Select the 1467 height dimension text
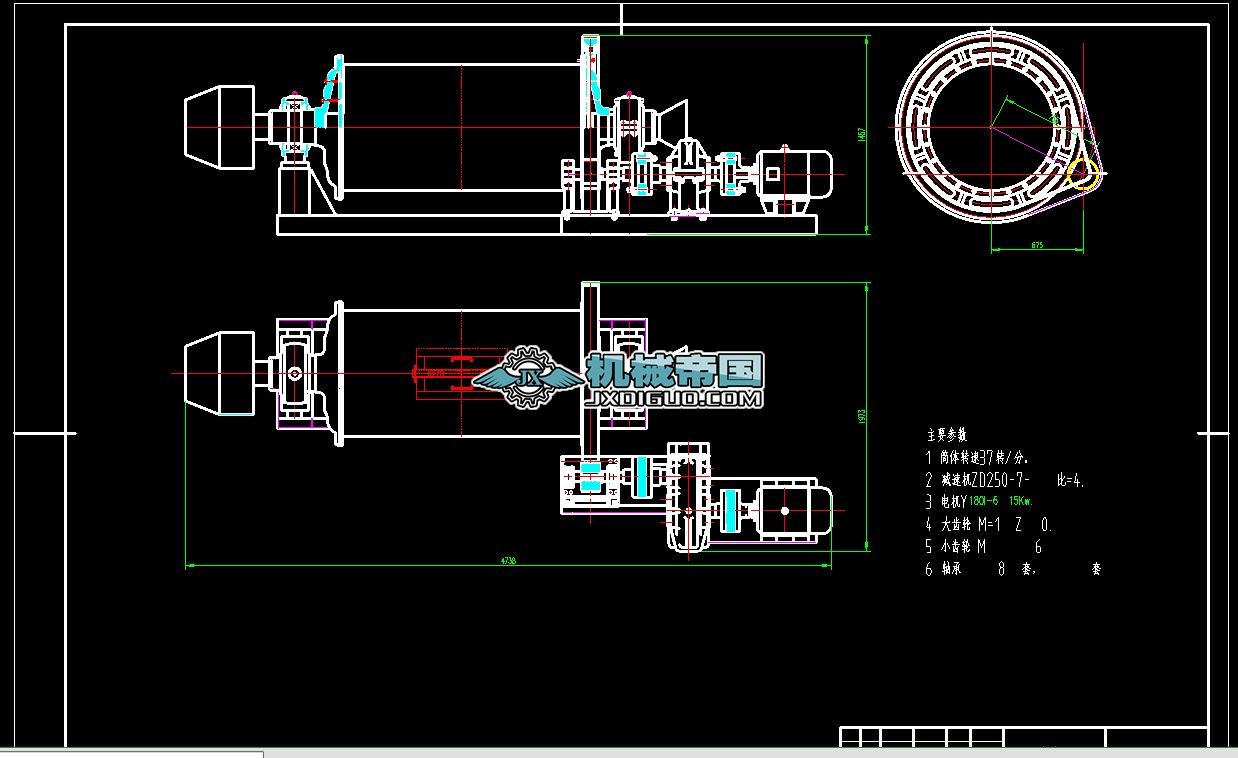Image resolution: width=1238 pixels, height=758 pixels. [x=861, y=134]
